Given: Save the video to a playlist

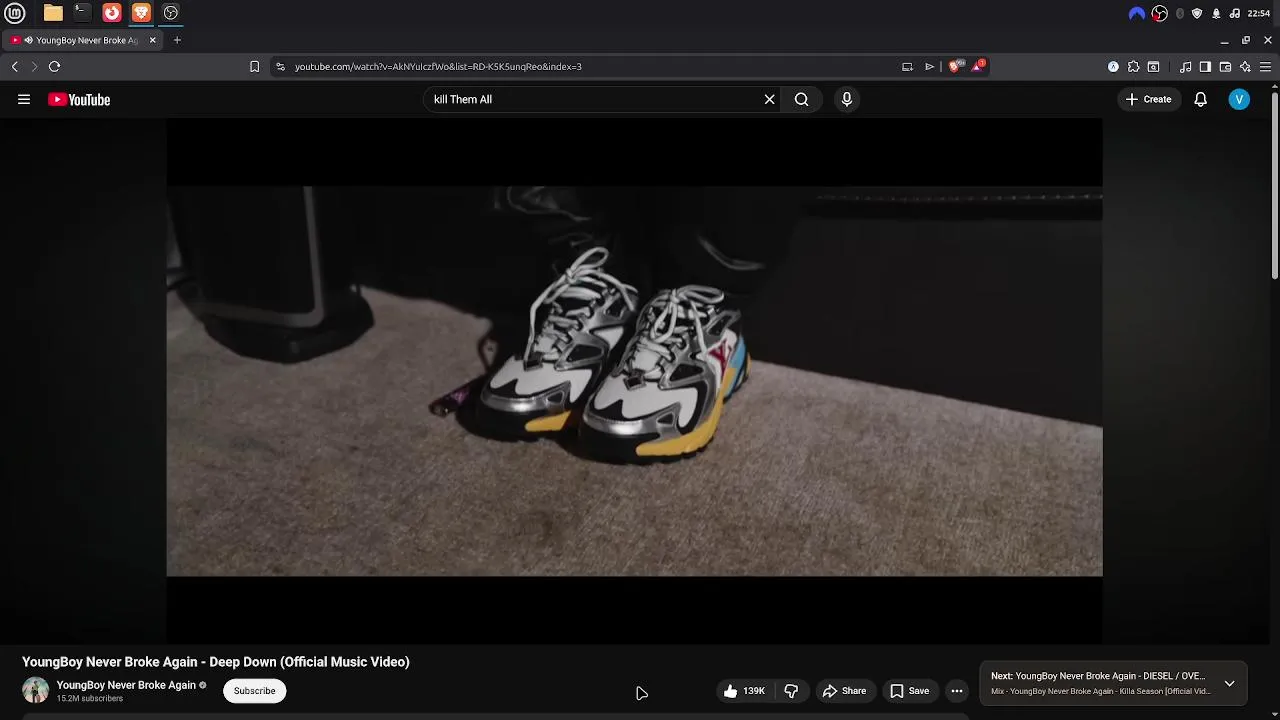Looking at the screenshot, I should tap(910, 691).
